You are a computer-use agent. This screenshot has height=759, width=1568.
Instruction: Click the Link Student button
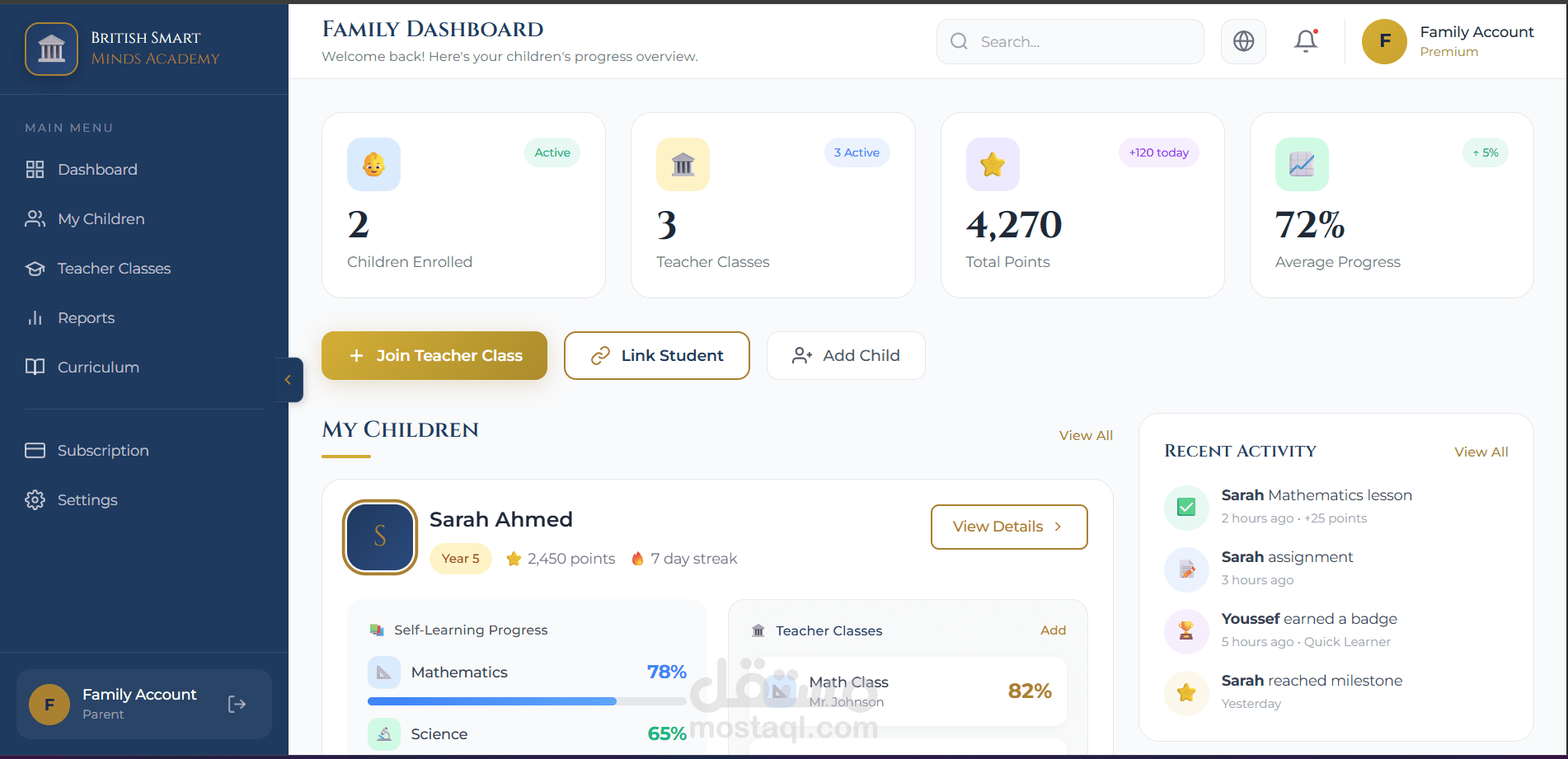click(x=657, y=356)
